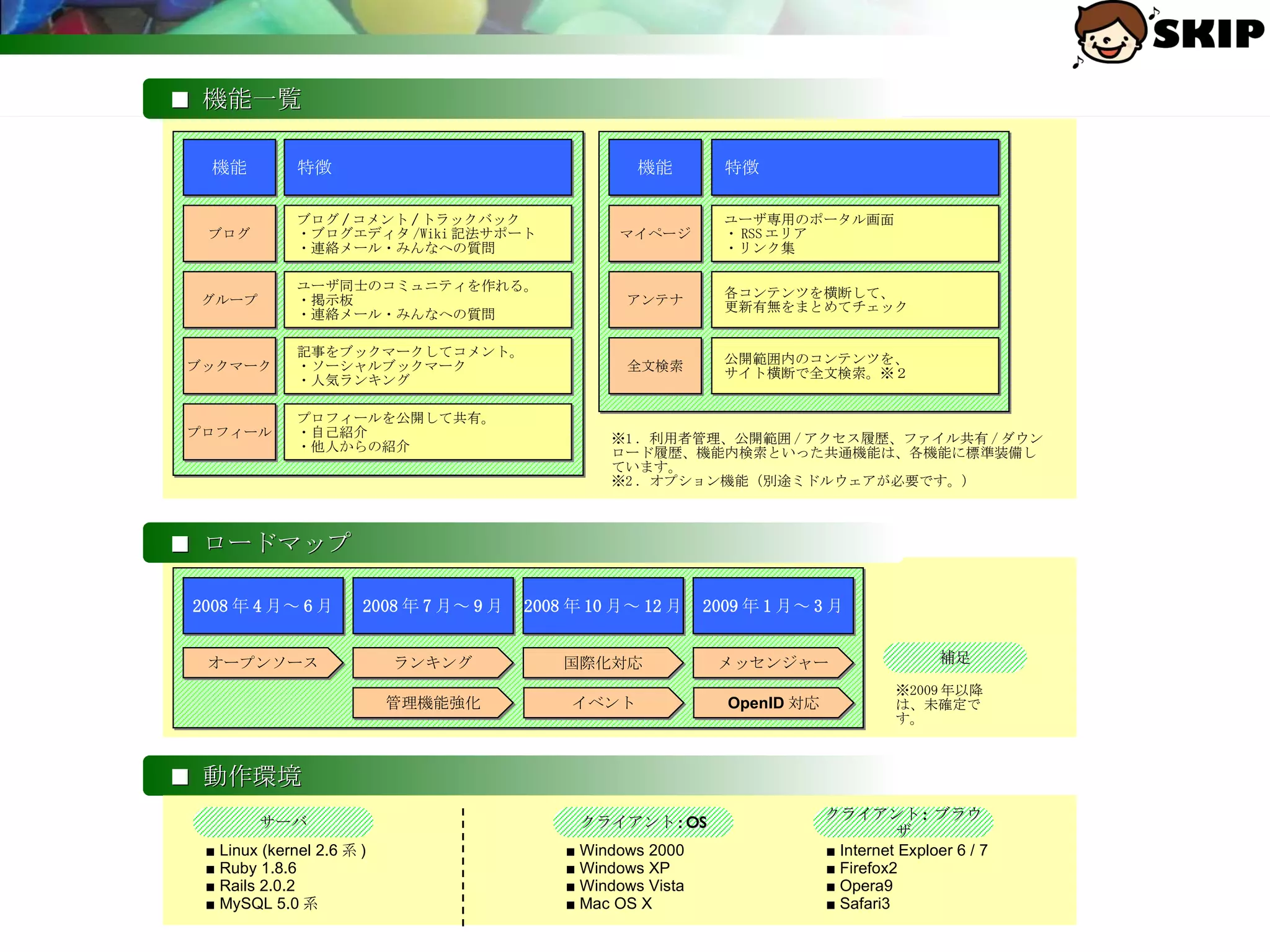Viewport: 1270px width, 952px height.
Task: Select the ブログ feature box
Action: [229, 233]
